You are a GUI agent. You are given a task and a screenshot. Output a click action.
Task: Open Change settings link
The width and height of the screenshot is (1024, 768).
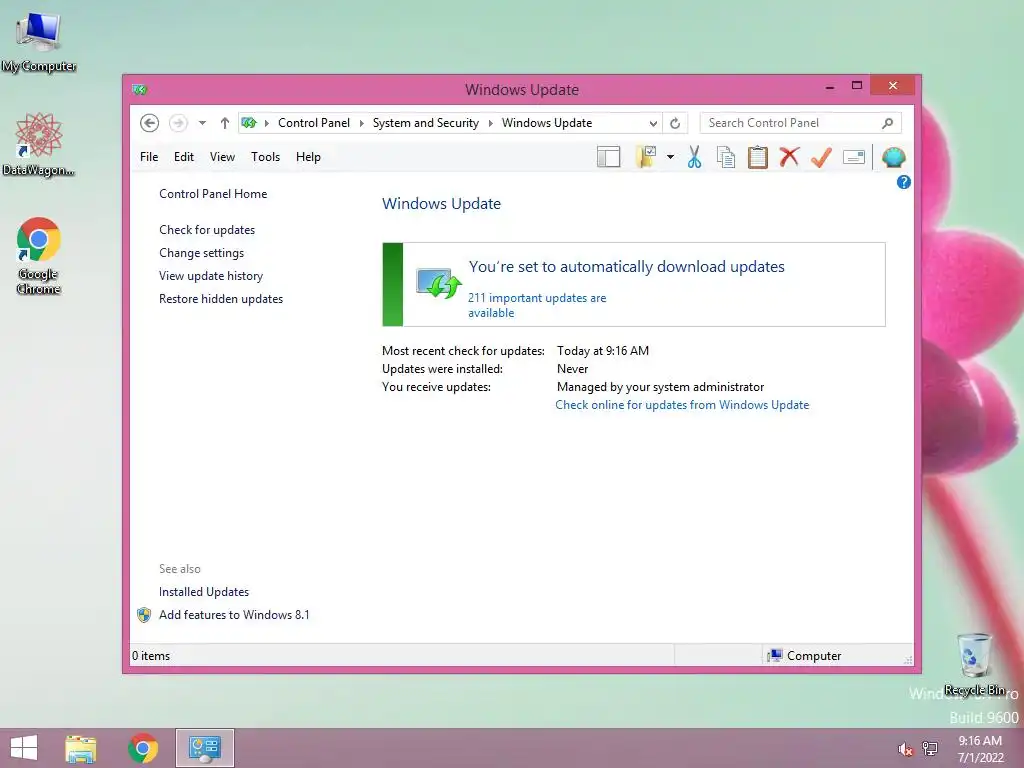tap(201, 253)
